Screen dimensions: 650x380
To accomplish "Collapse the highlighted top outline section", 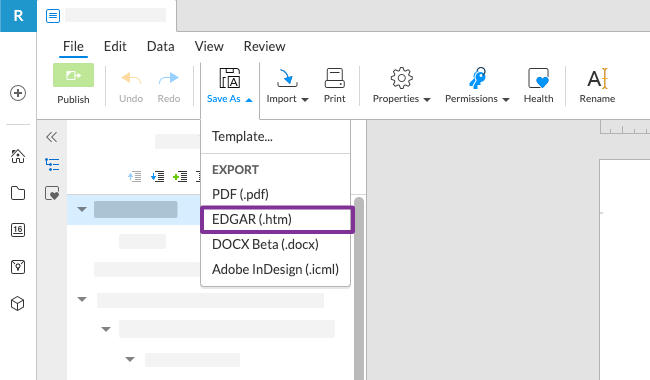I will click(82, 209).
